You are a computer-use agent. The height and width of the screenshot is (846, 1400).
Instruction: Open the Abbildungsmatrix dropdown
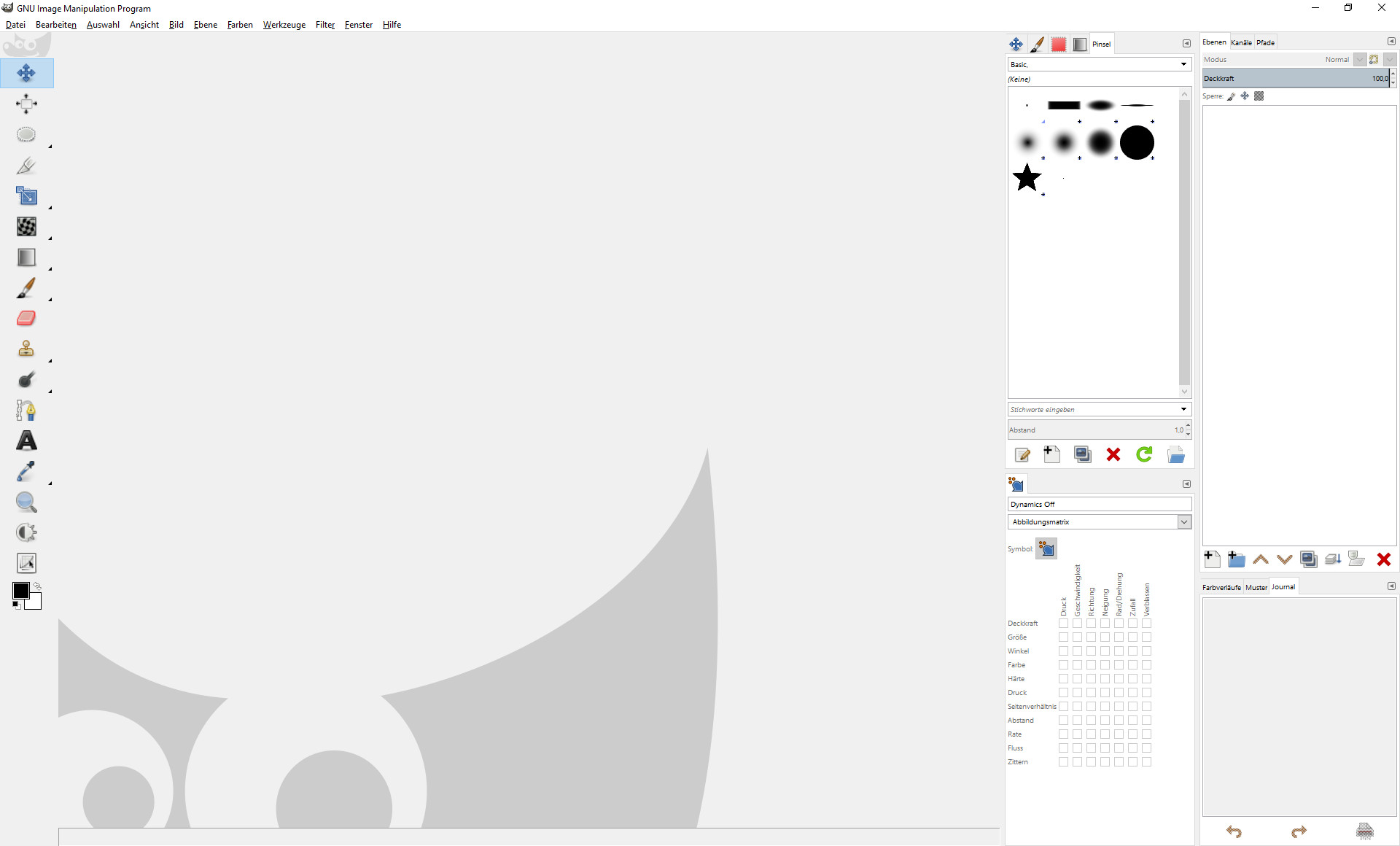coord(1183,522)
